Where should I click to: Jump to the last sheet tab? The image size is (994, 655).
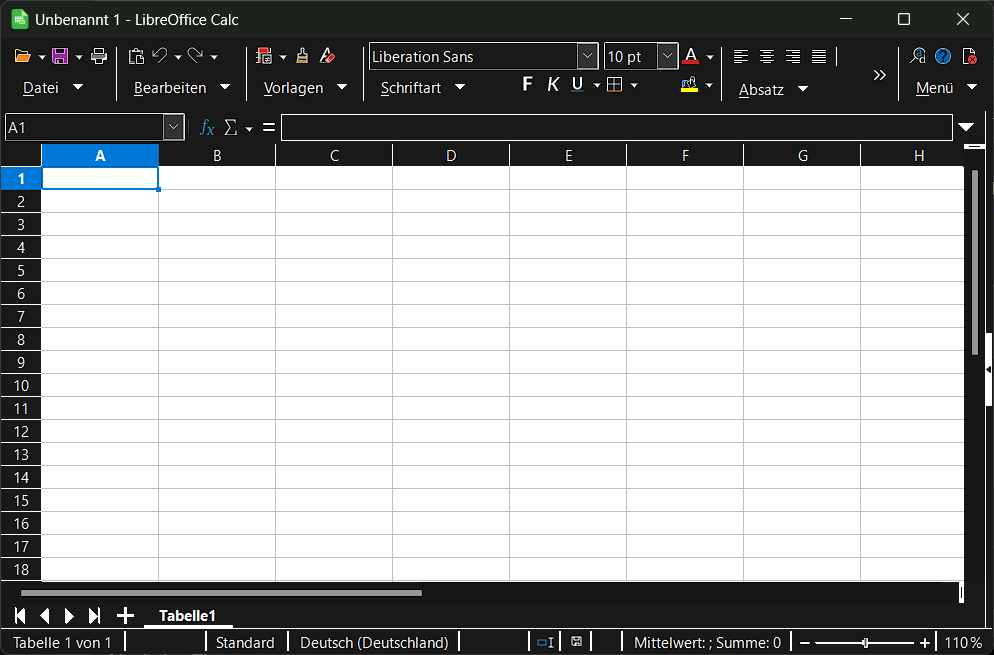pyautogui.click(x=94, y=616)
